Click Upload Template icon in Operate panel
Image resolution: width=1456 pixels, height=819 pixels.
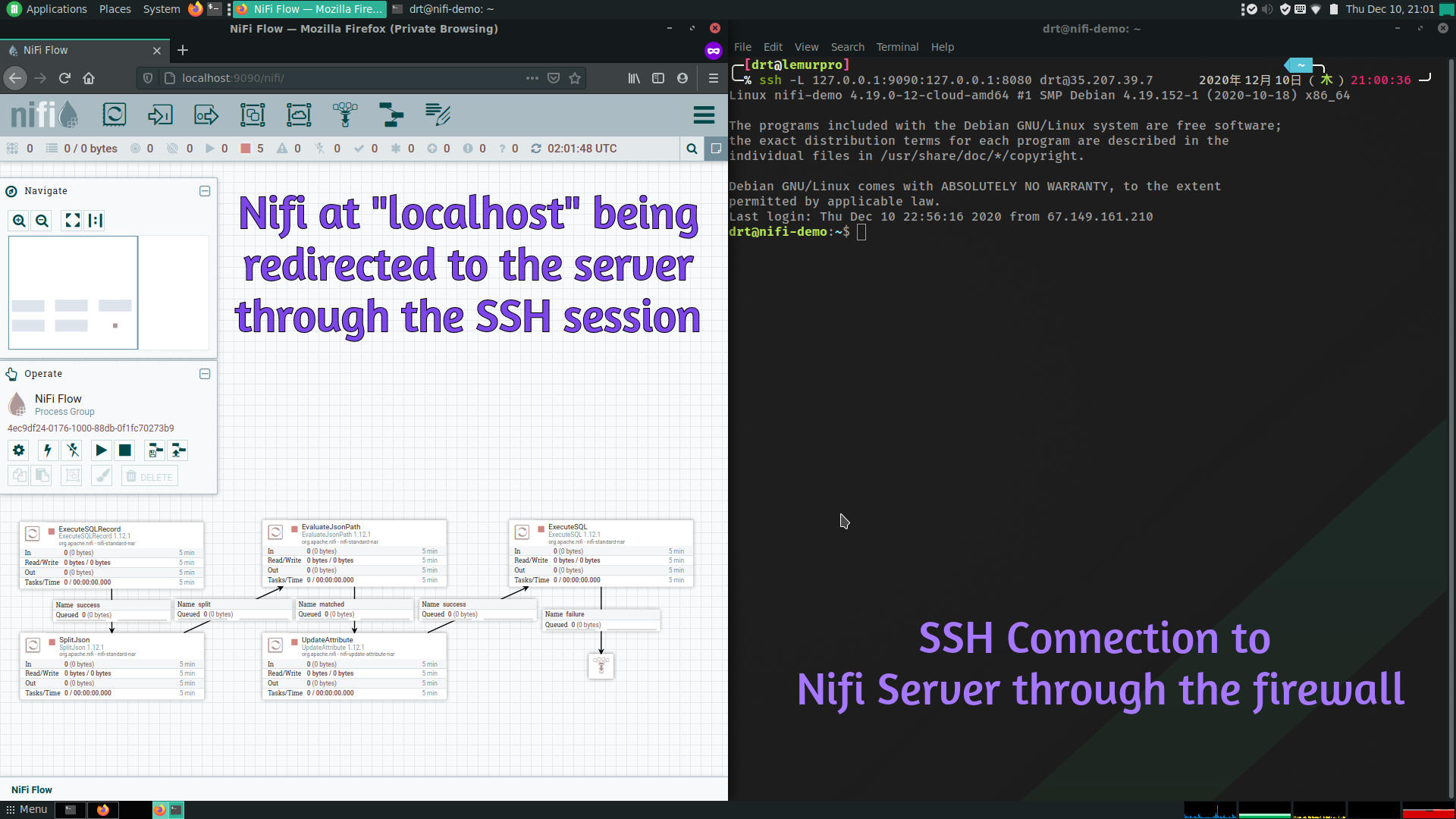pos(178,450)
